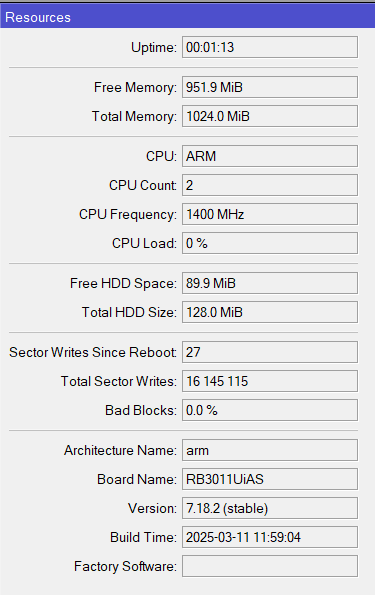Select the Board Name RB3011UiAS field
The width and height of the screenshot is (375, 595).
[270, 479]
